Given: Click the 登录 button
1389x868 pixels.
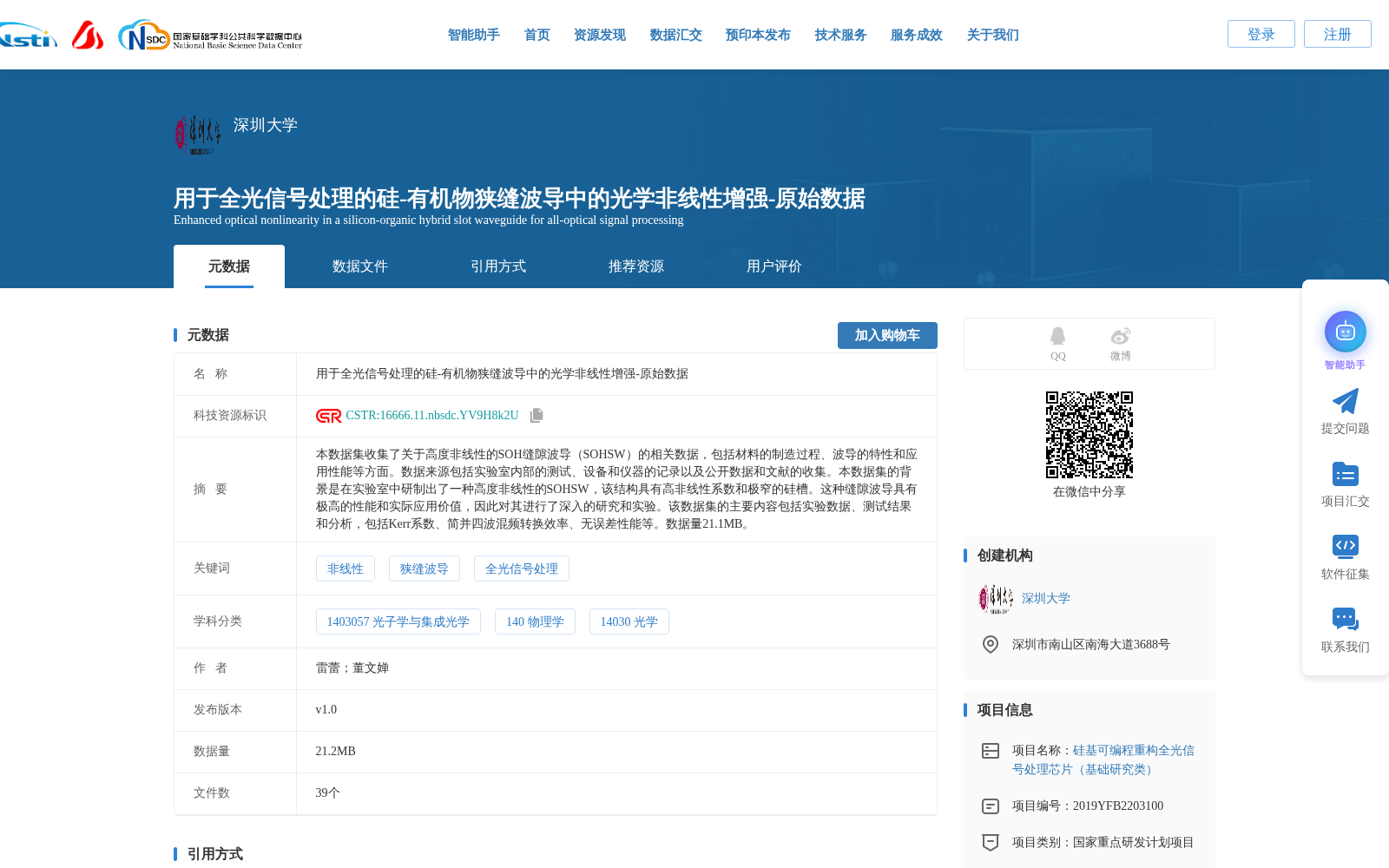Looking at the screenshot, I should 1261,34.
